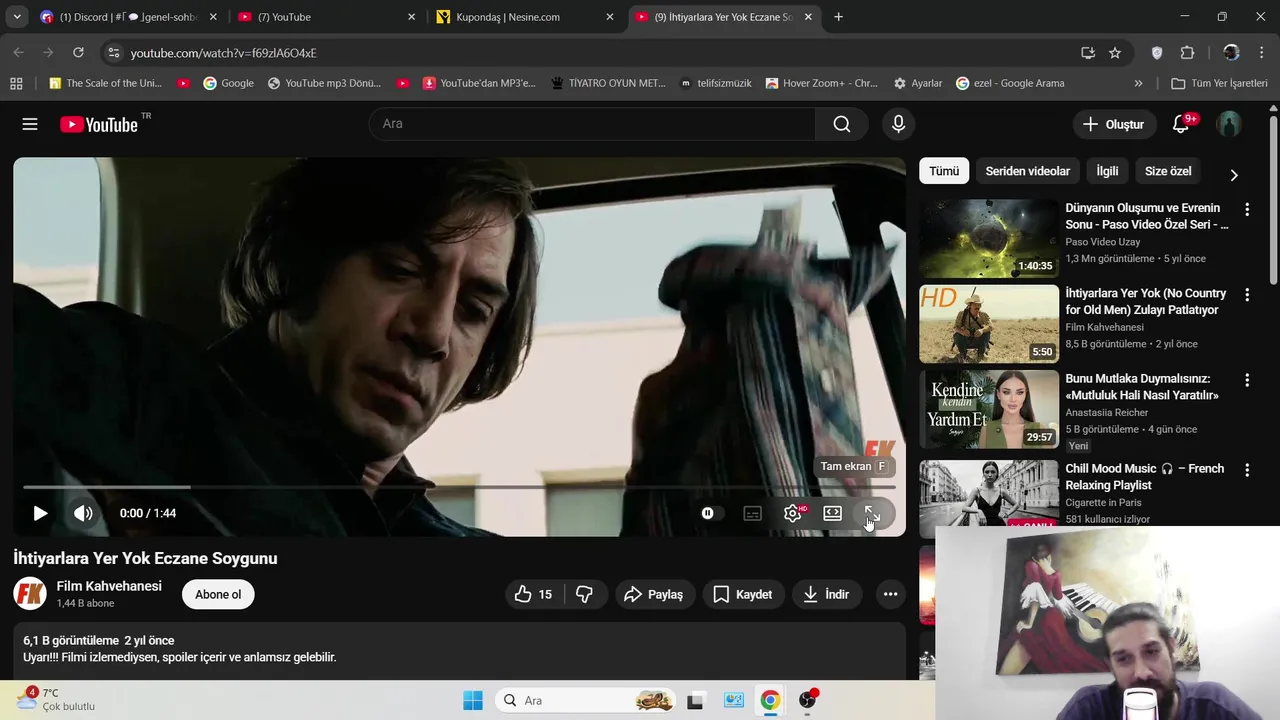Reload the page

tap(78, 53)
